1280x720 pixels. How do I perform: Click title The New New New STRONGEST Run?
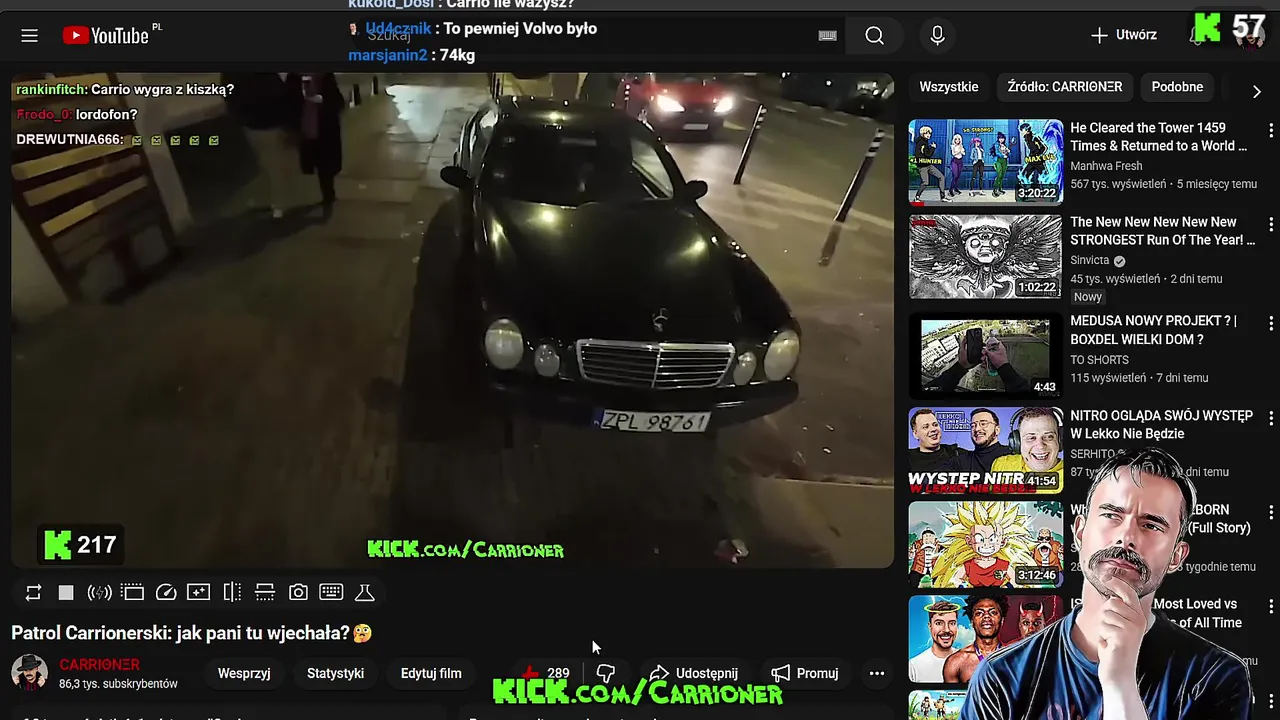click(1162, 231)
